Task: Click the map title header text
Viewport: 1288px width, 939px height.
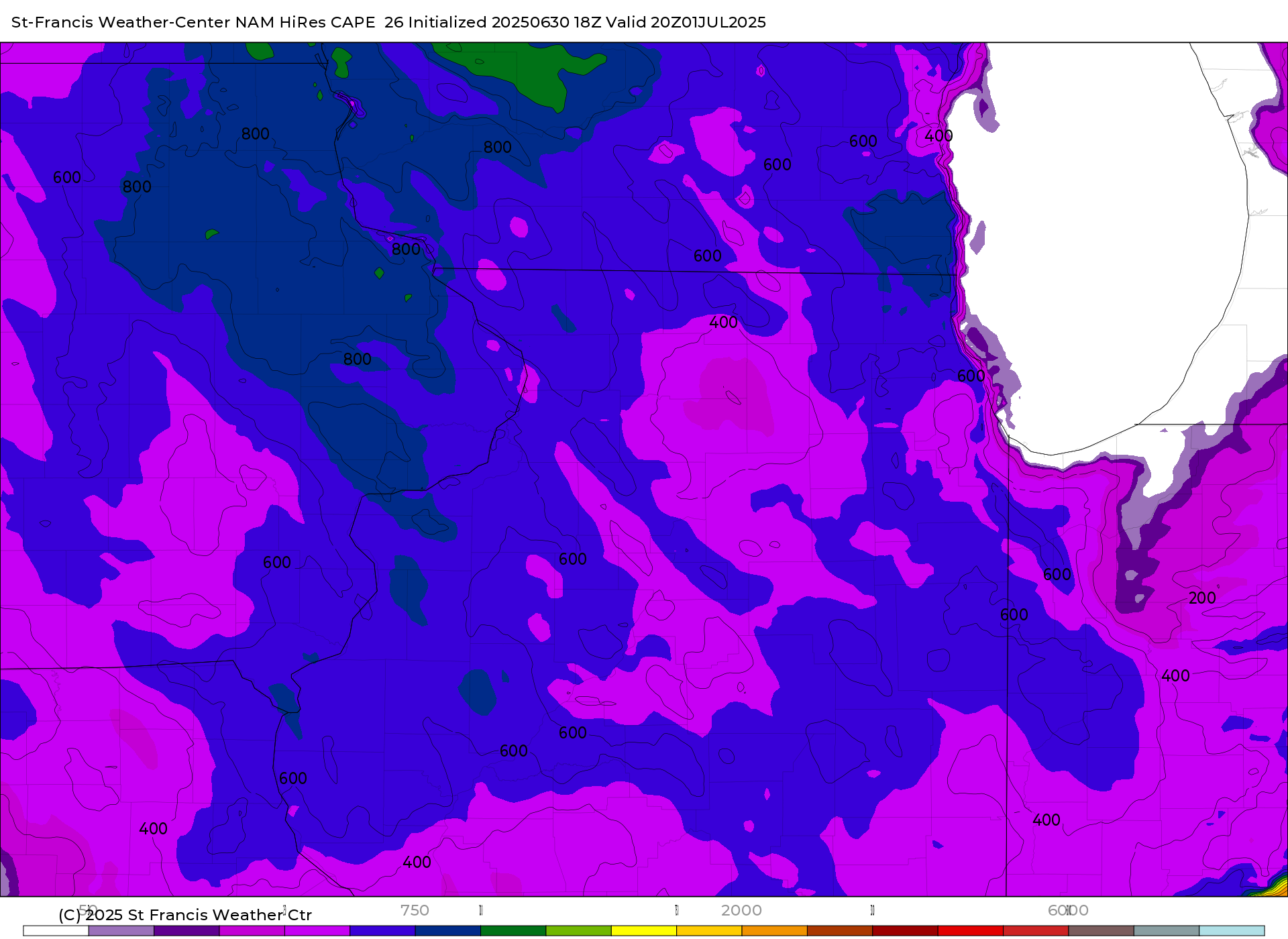Action: [x=388, y=22]
